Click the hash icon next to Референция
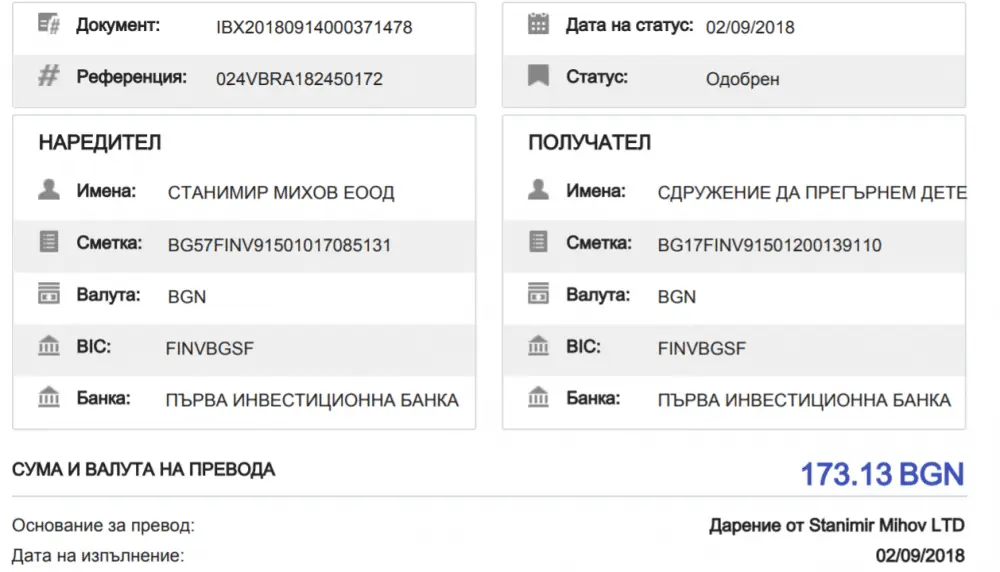 click(x=49, y=77)
